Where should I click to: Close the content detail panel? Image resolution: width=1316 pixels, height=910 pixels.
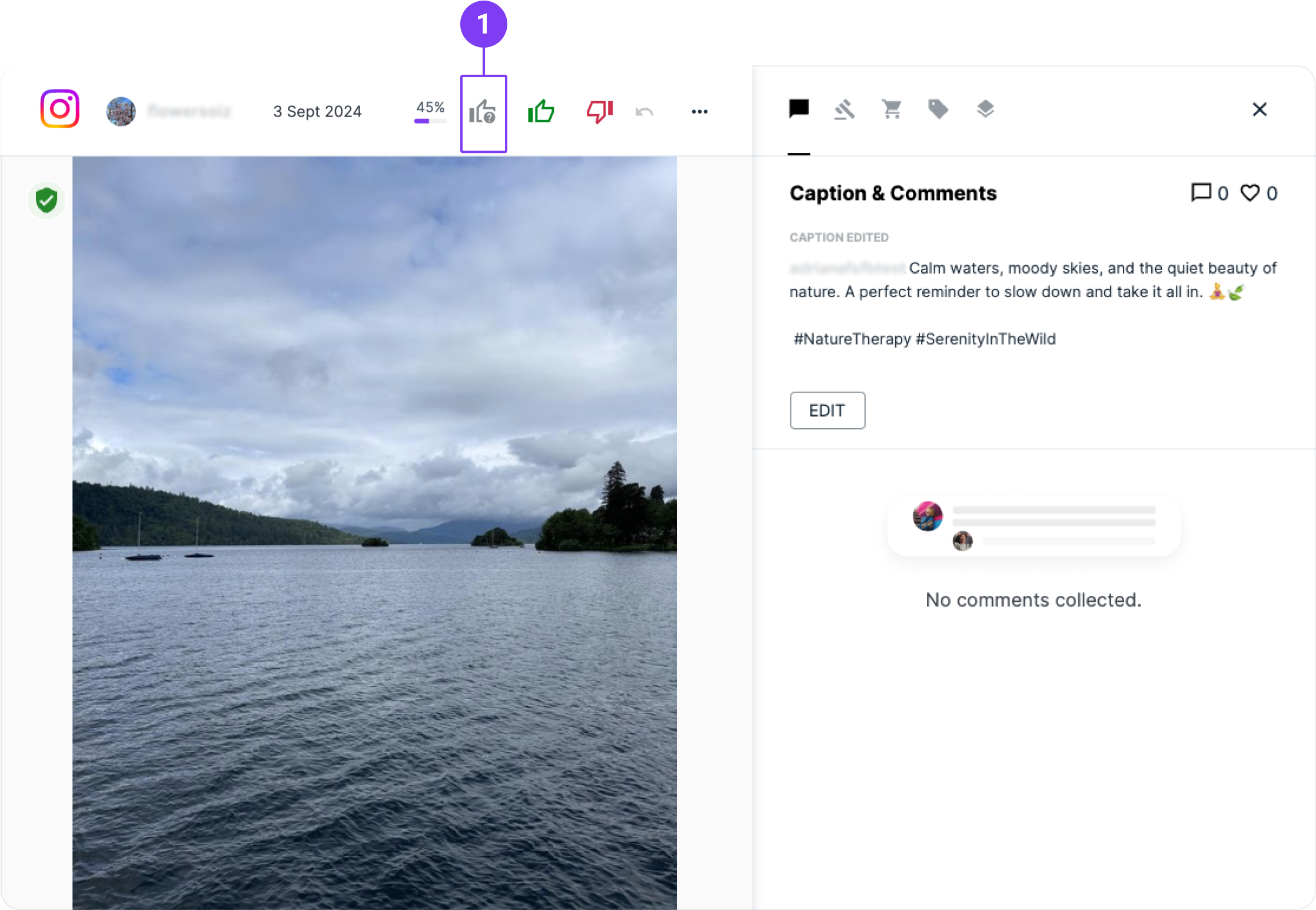[x=1259, y=109]
